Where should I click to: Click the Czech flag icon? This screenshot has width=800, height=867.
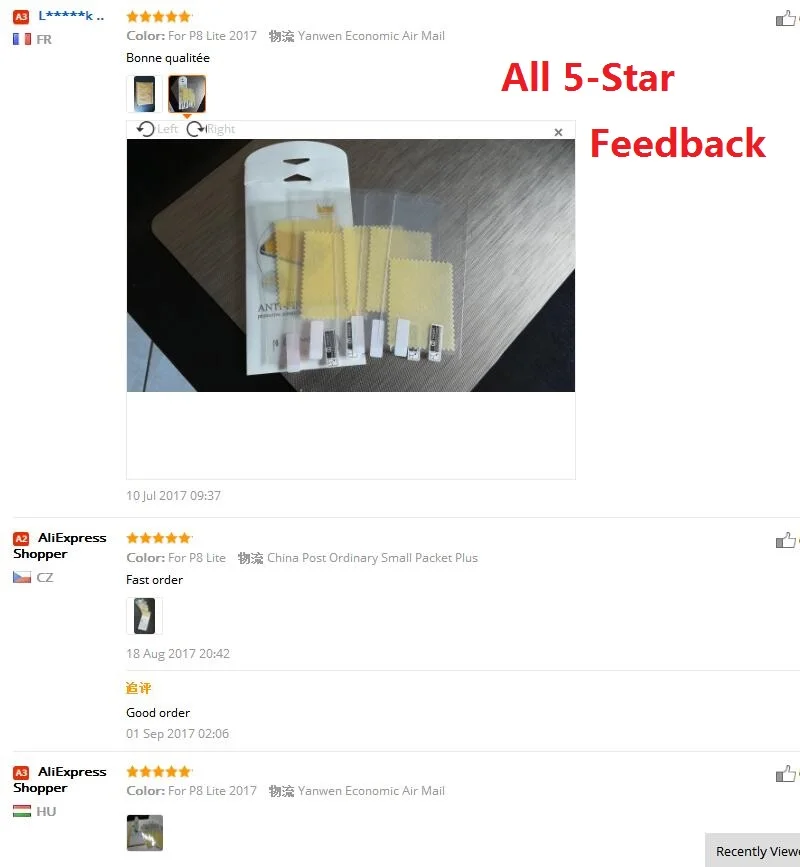tap(22, 577)
